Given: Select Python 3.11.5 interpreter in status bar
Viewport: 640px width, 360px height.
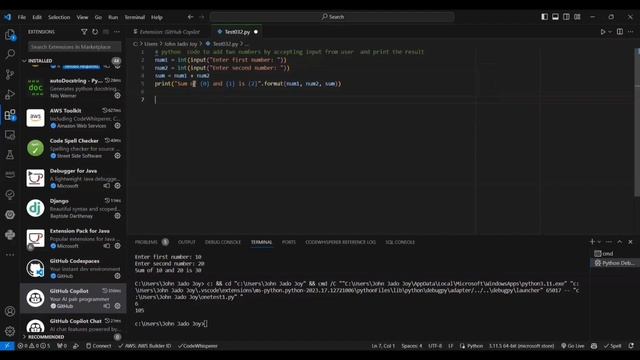Looking at the screenshot, I should (522, 346).
